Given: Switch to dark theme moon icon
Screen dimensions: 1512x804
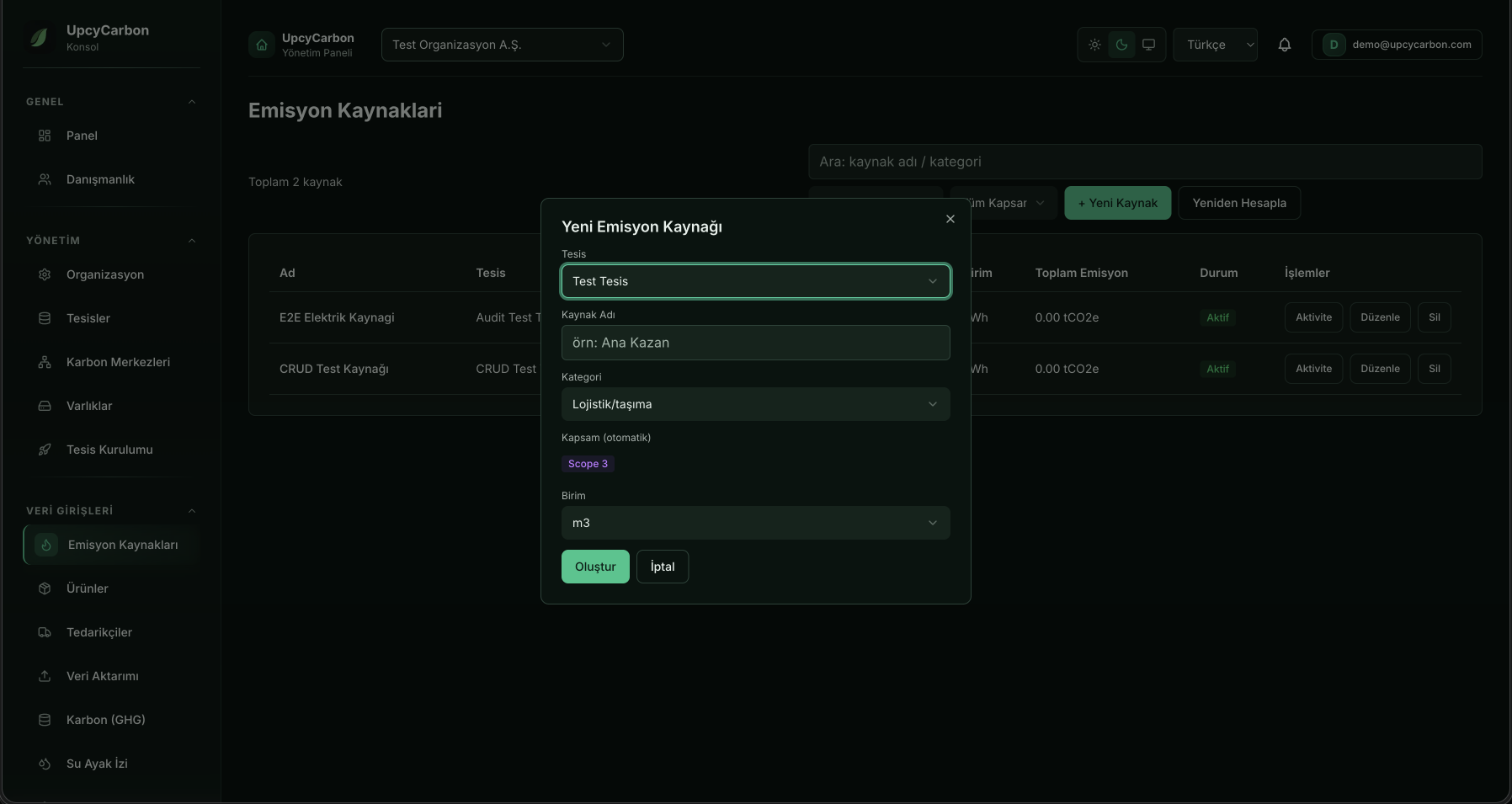Looking at the screenshot, I should pyautogui.click(x=1121, y=45).
